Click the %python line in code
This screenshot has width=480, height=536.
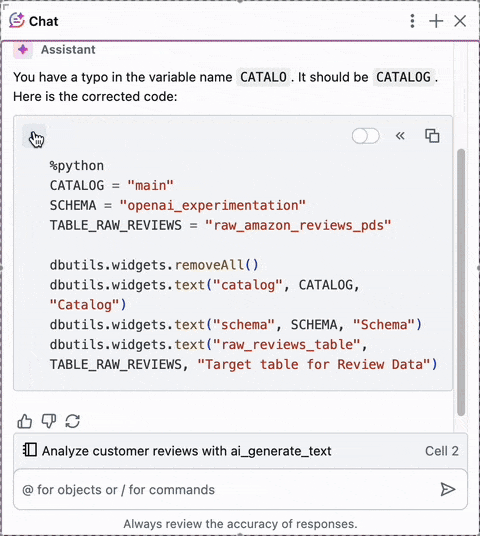click(x=77, y=165)
